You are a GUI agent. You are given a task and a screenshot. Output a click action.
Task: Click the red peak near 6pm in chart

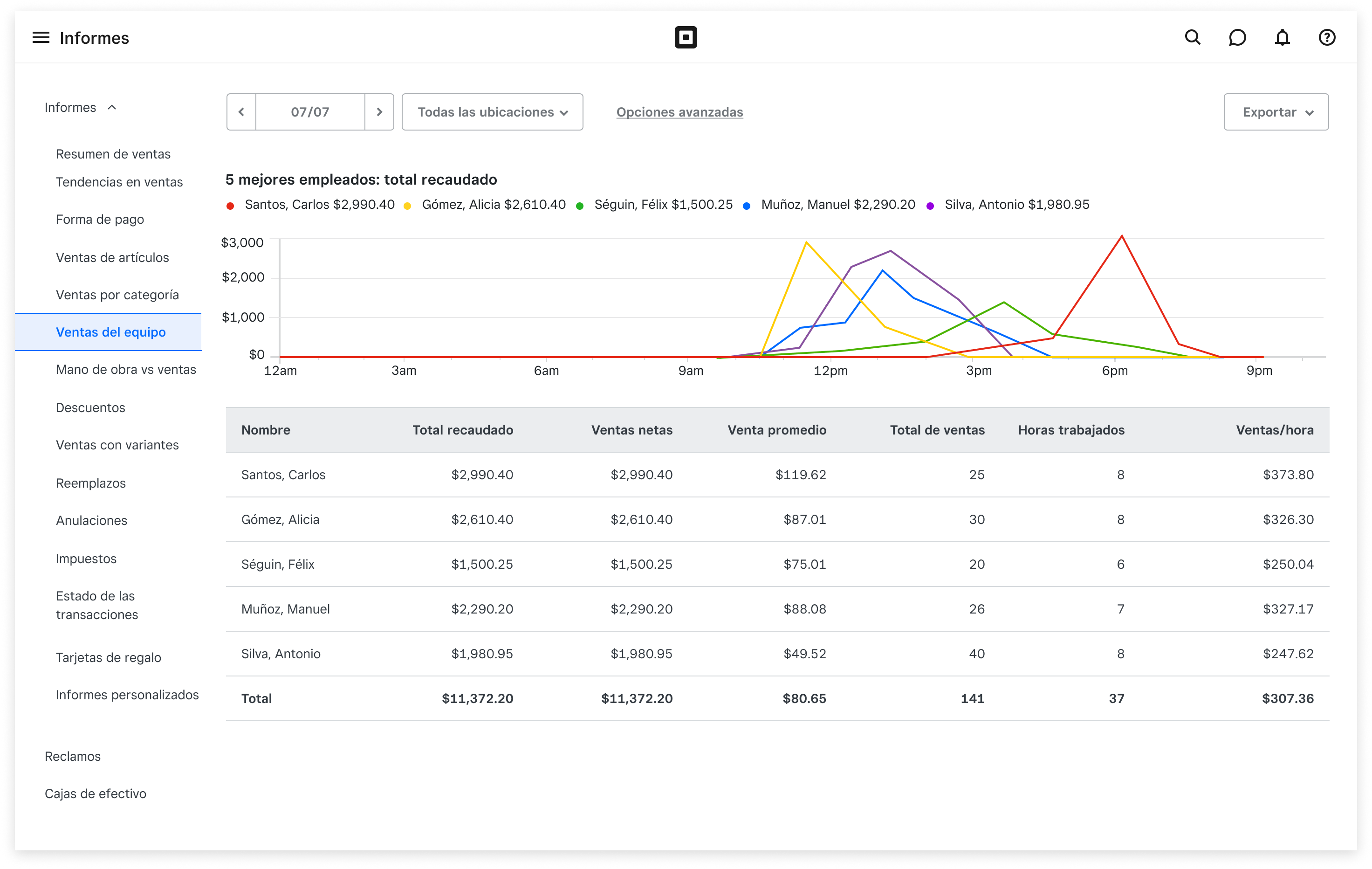click(1121, 236)
